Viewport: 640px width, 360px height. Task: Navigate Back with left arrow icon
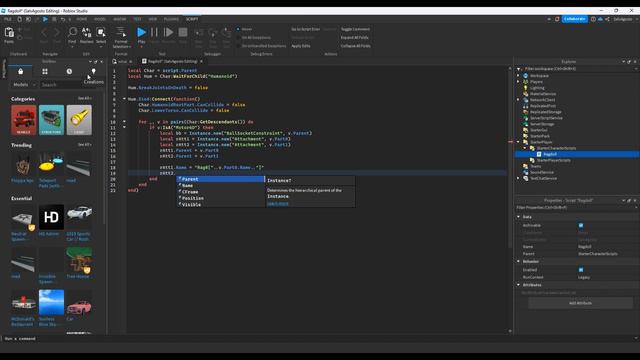[x=44, y=32]
